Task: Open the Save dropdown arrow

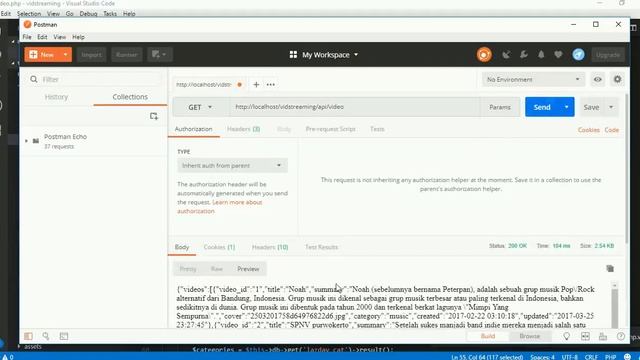Action: (x=611, y=107)
